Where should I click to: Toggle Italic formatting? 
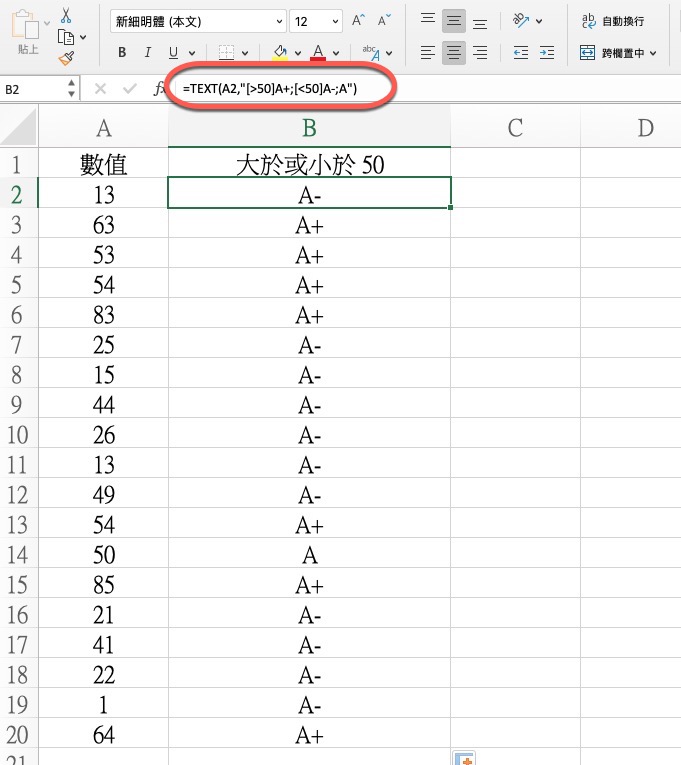pos(147,52)
